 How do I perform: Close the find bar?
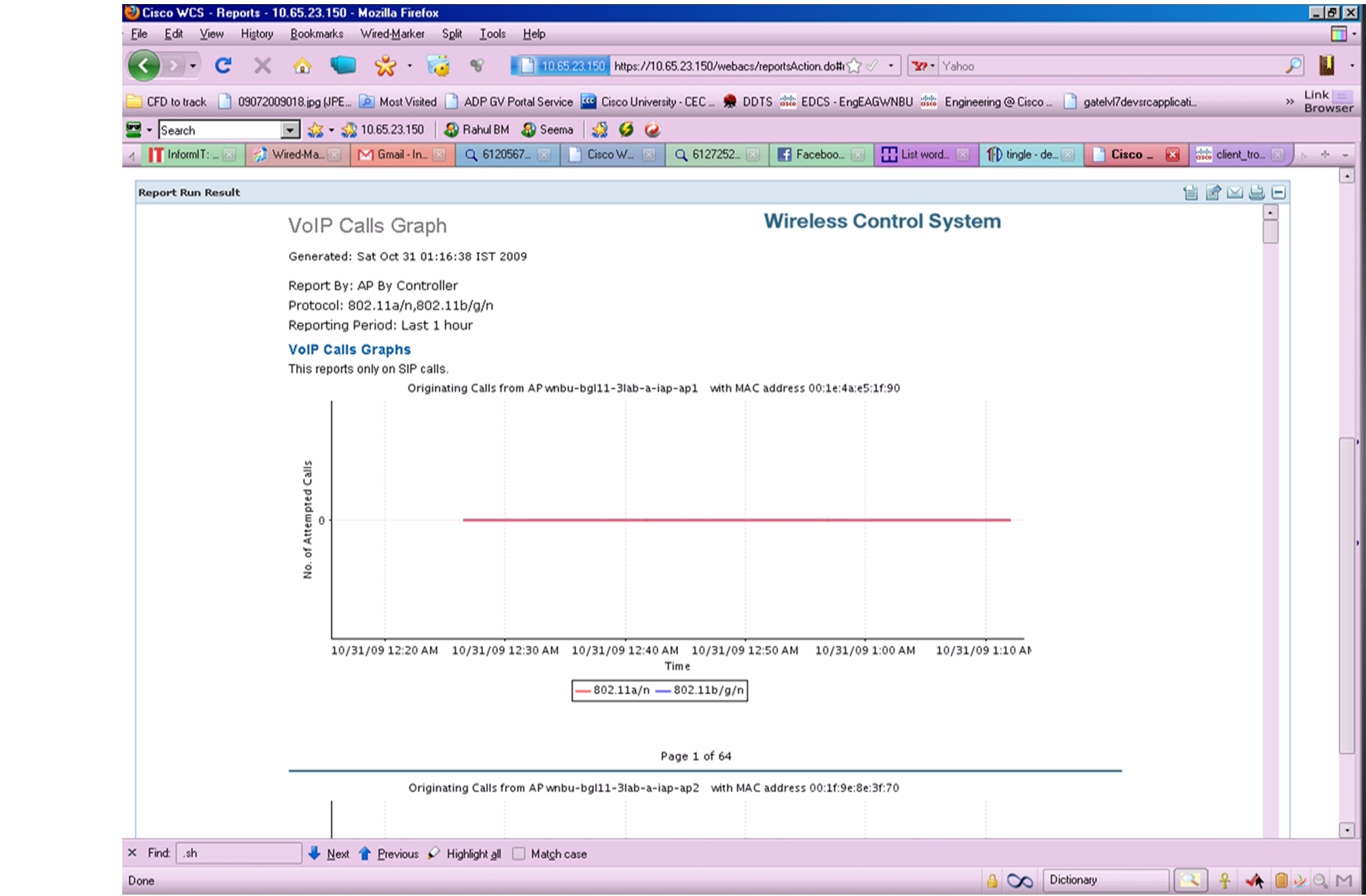[x=132, y=853]
